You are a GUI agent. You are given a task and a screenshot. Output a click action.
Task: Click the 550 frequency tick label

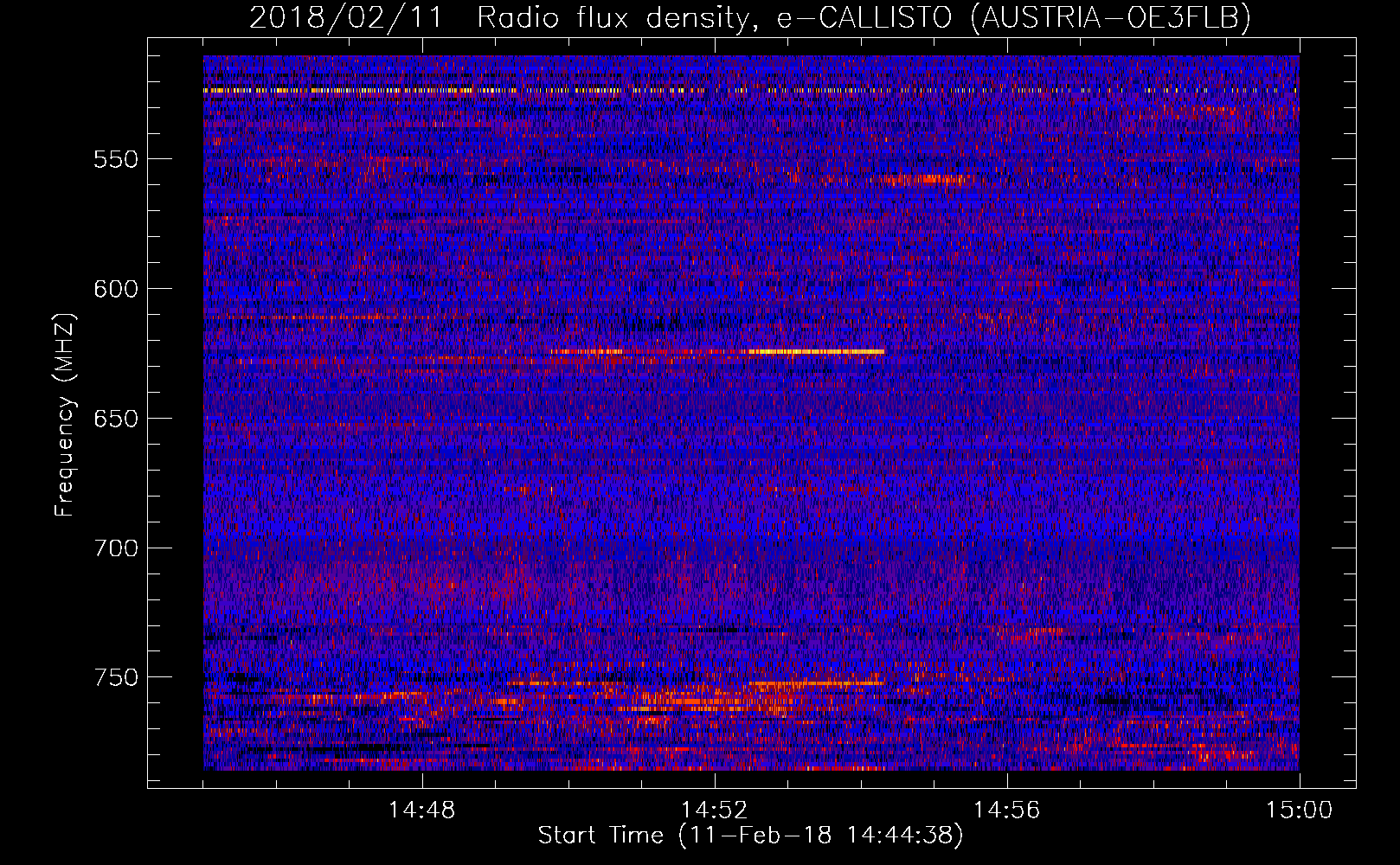(x=116, y=159)
